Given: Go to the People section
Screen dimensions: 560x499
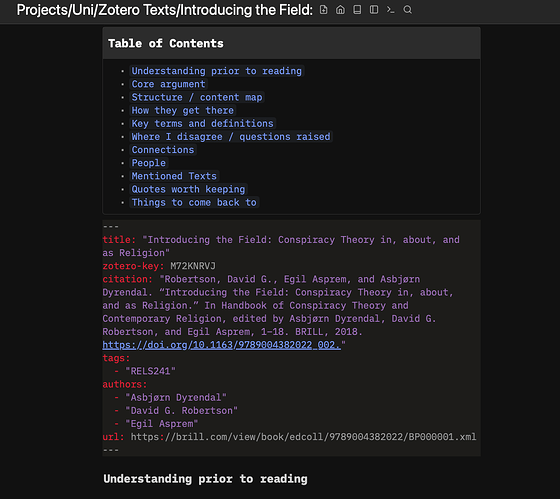Looking at the screenshot, I should [149, 163].
